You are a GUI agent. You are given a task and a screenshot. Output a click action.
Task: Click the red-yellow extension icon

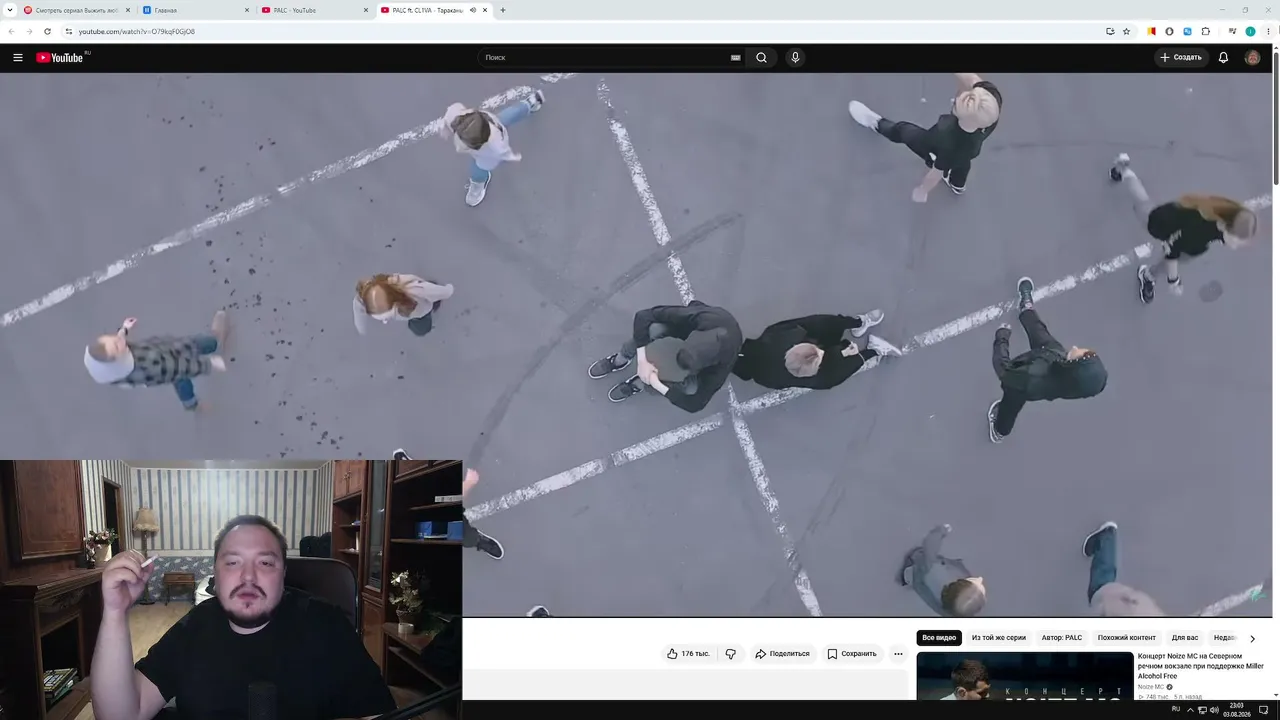point(1151,32)
